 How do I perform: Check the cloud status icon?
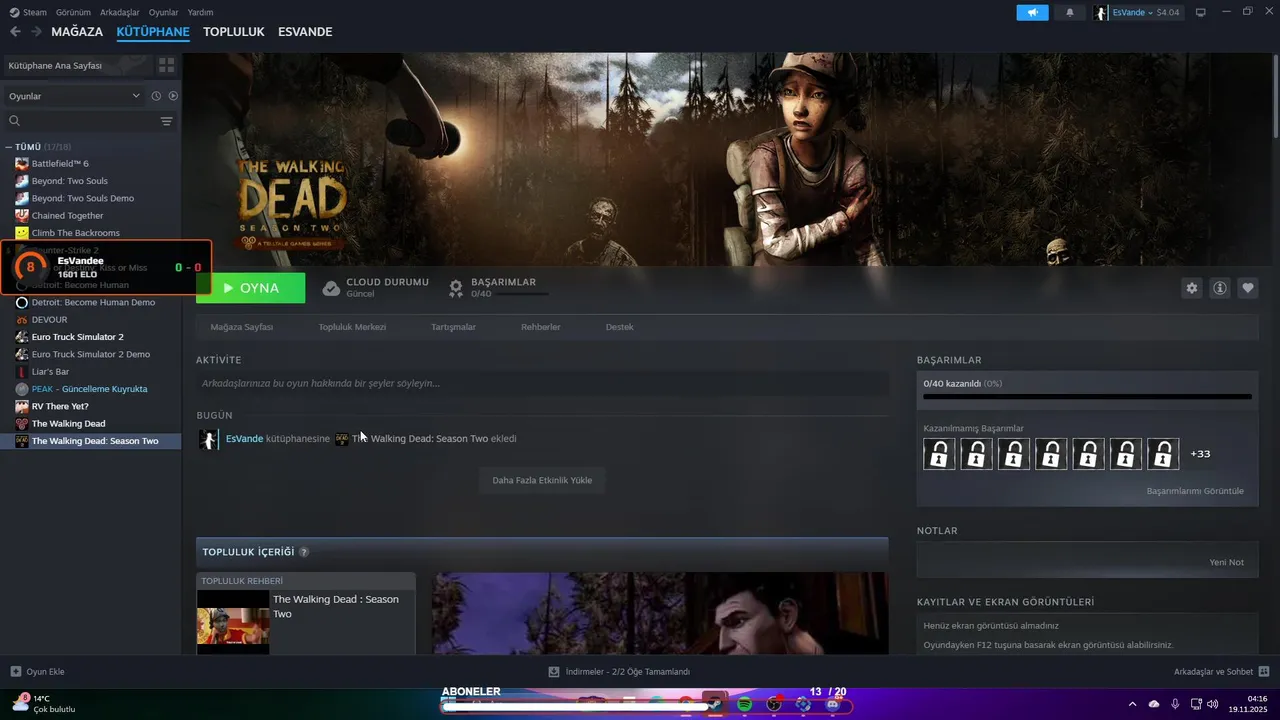[331, 288]
